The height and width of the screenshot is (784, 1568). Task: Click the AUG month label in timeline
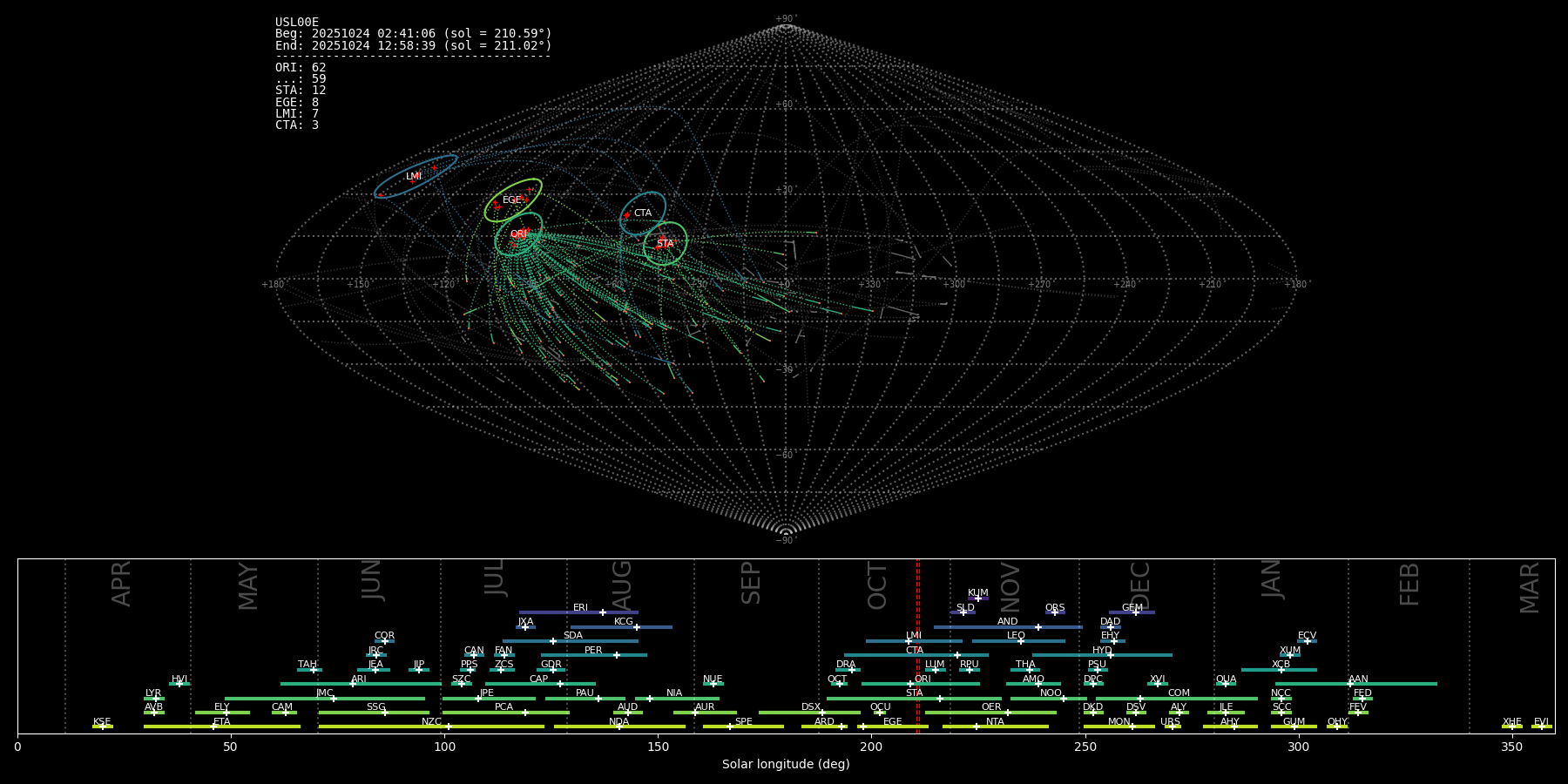tap(622, 585)
